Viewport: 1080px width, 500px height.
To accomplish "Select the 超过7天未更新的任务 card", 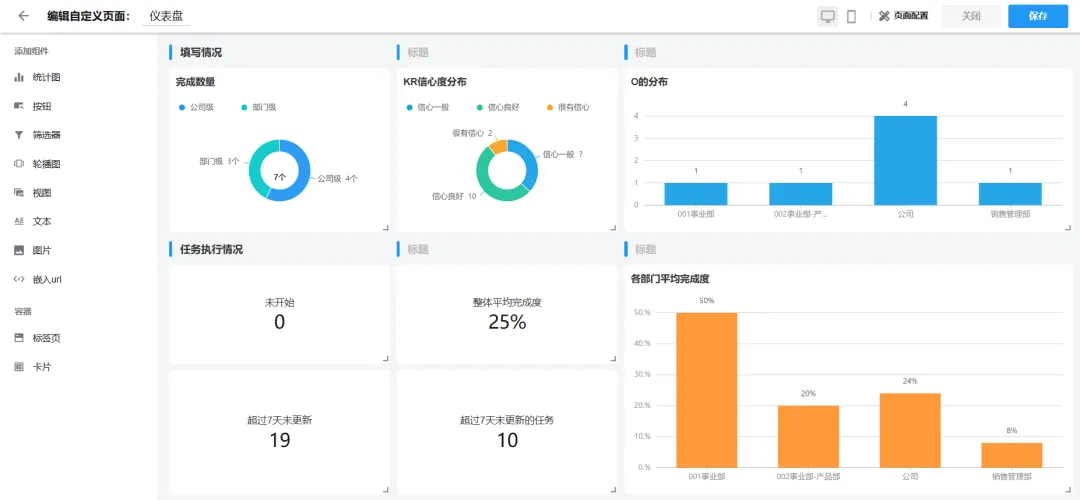I will [507, 432].
